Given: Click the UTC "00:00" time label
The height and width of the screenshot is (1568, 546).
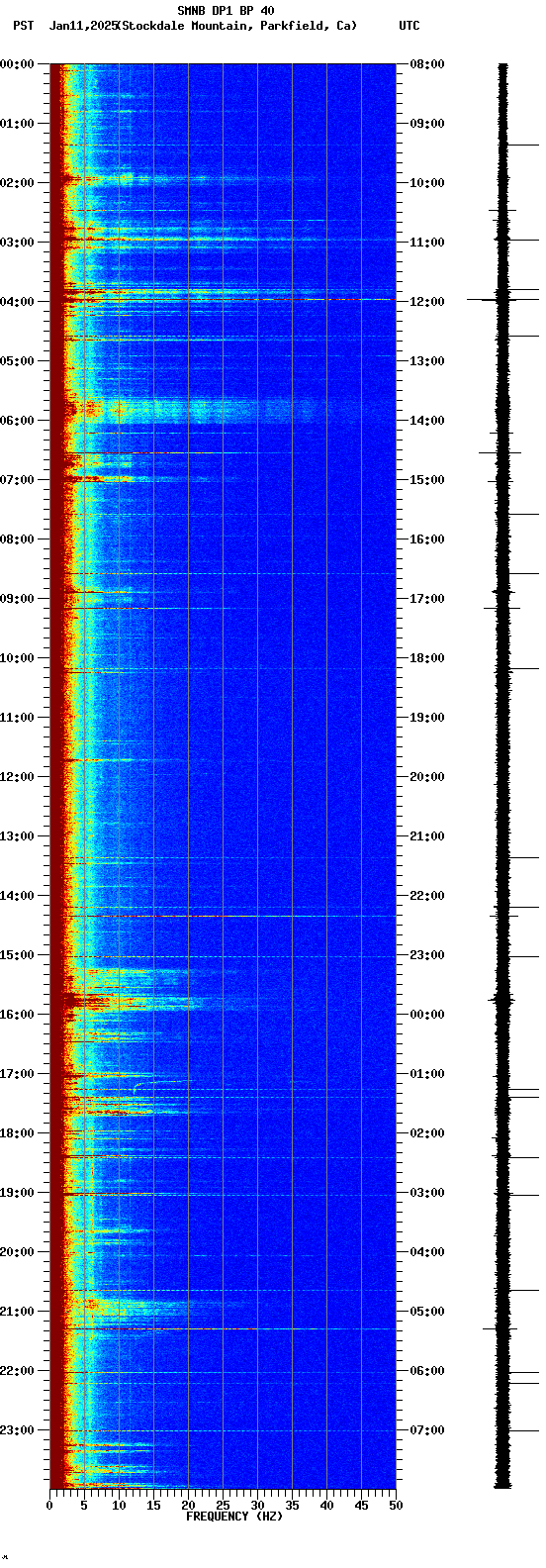Looking at the screenshot, I should [x=427, y=1015].
